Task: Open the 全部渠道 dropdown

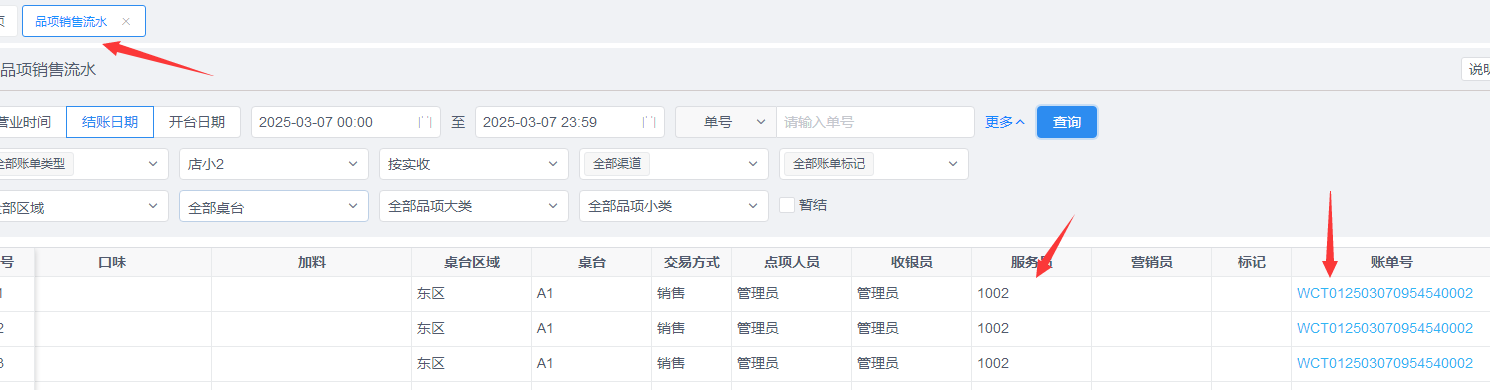Action: pyautogui.click(x=673, y=164)
